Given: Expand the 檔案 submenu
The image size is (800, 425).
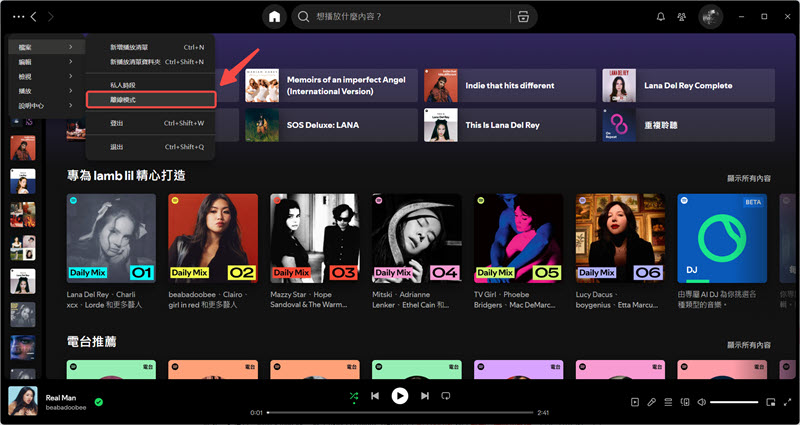Looking at the screenshot, I should pos(46,47).
